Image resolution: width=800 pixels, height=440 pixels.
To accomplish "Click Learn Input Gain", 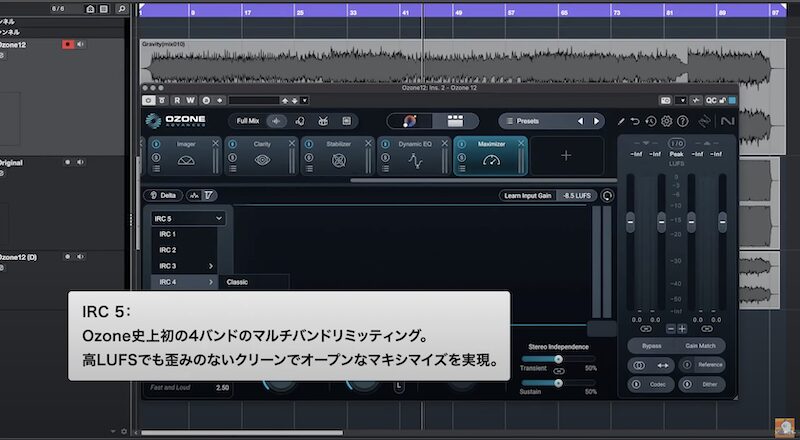I will point(528,195).
